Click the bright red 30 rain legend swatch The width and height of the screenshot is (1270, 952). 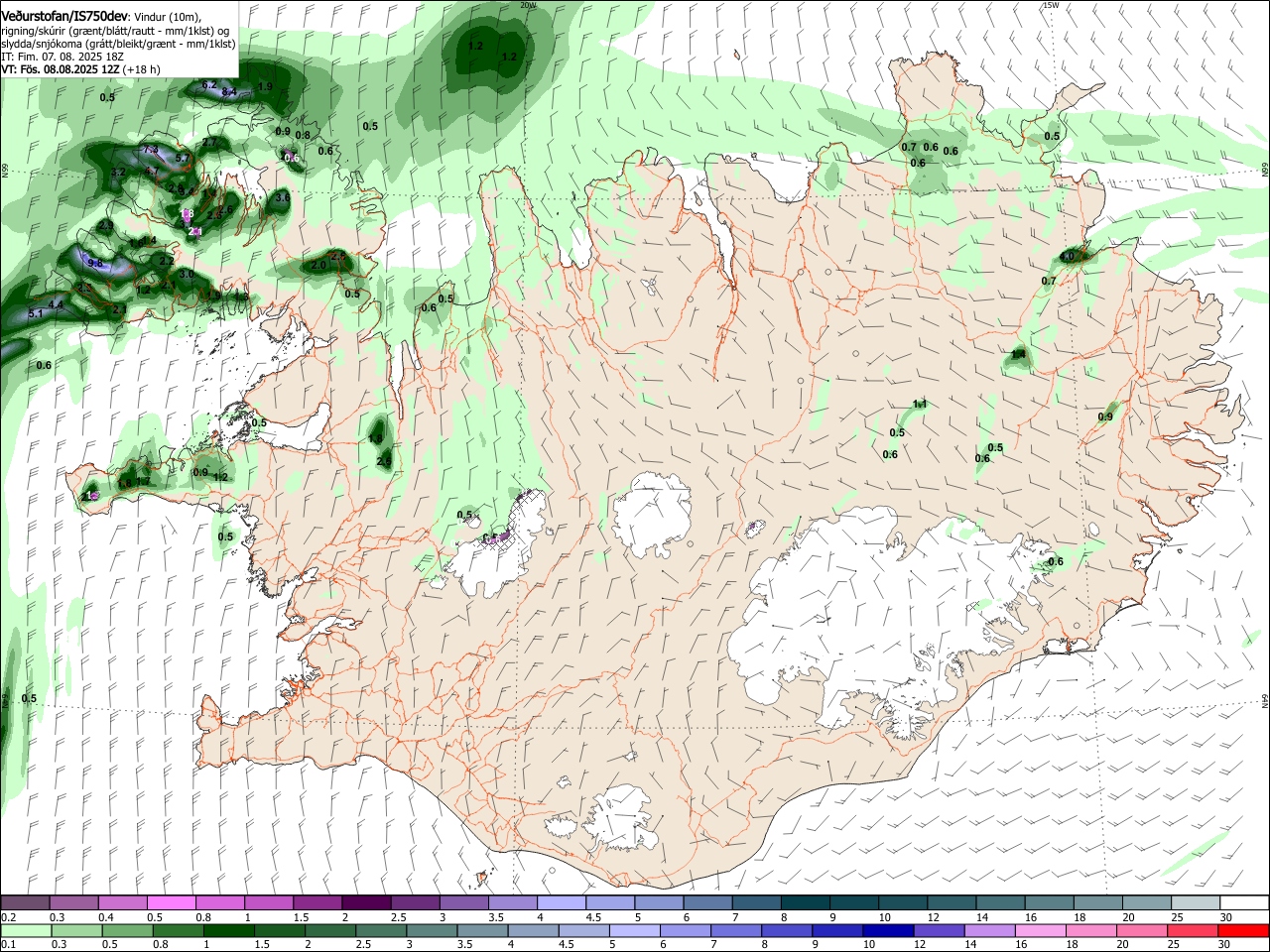tap(1243, 931)
